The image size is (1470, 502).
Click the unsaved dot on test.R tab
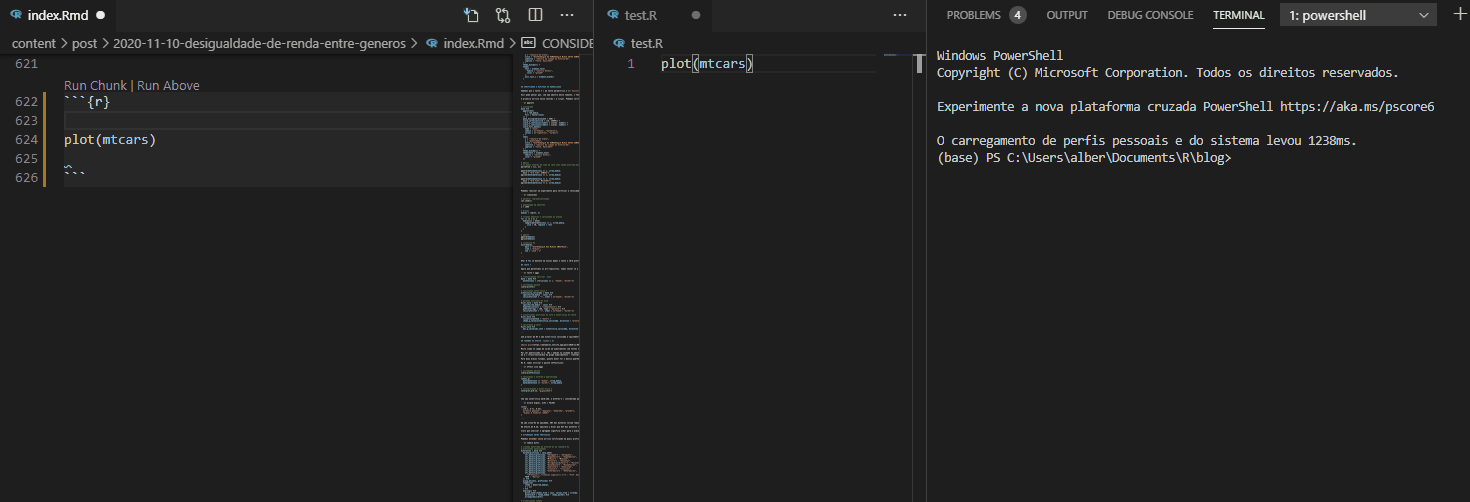(x=696, y=16)
